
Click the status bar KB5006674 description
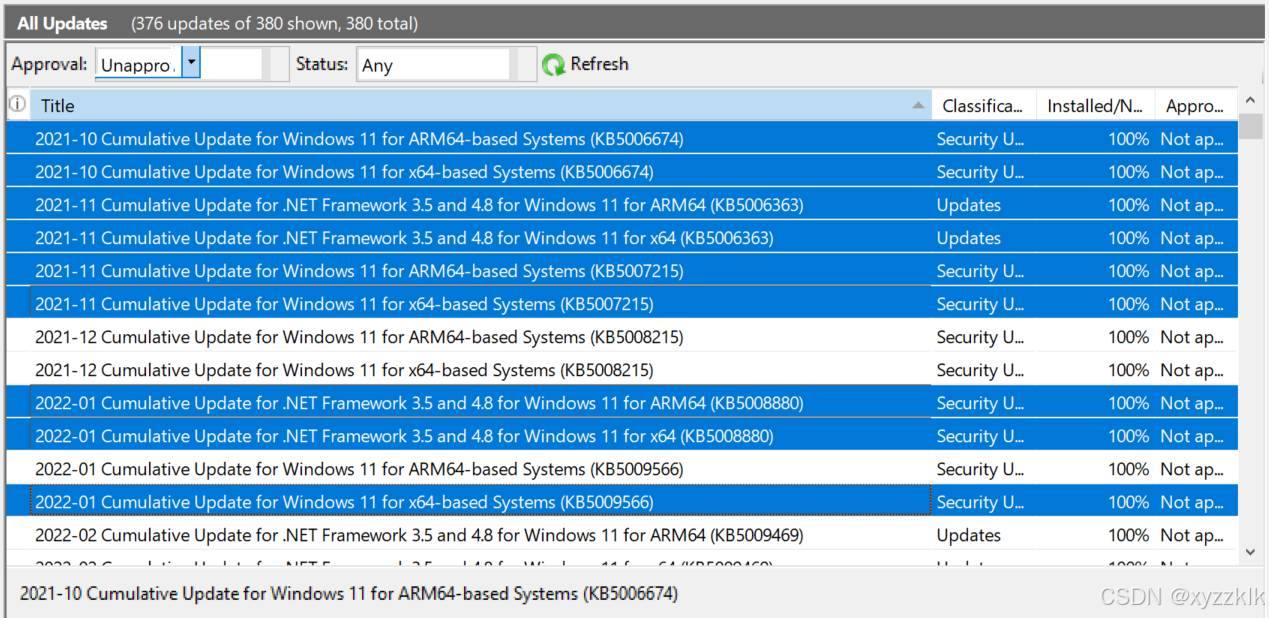click(349, 594)
